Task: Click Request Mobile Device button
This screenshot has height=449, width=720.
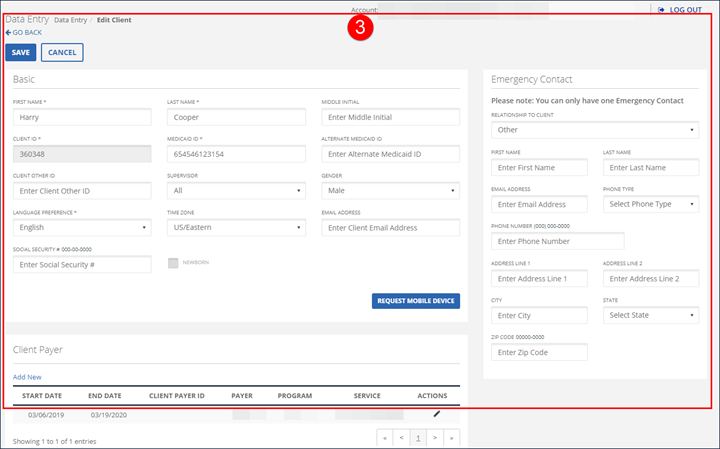Action: [416, 301]
